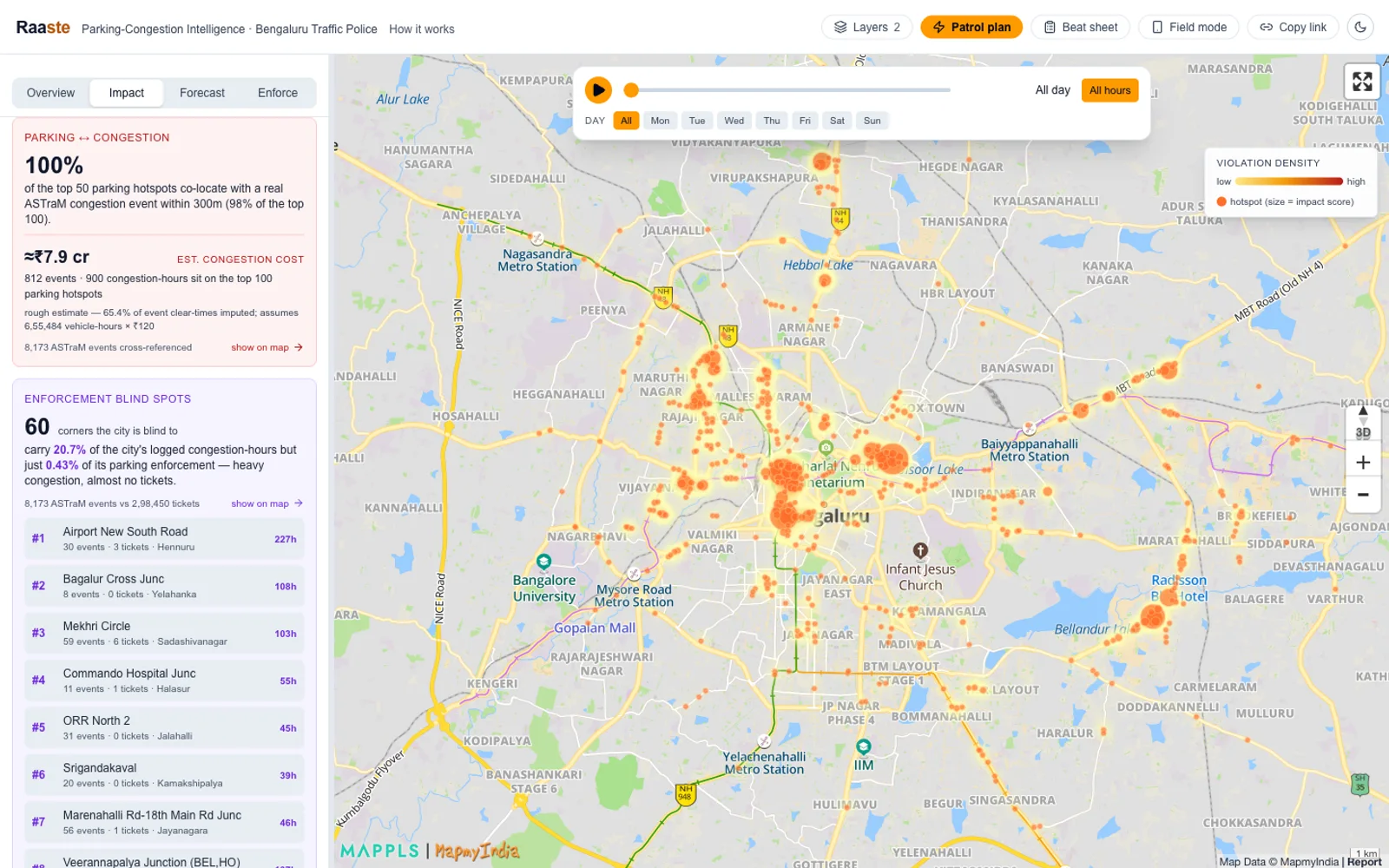Select the Veerannapalya Junction row
This screenshot has width=1389, height=868.
coord(164,860)
